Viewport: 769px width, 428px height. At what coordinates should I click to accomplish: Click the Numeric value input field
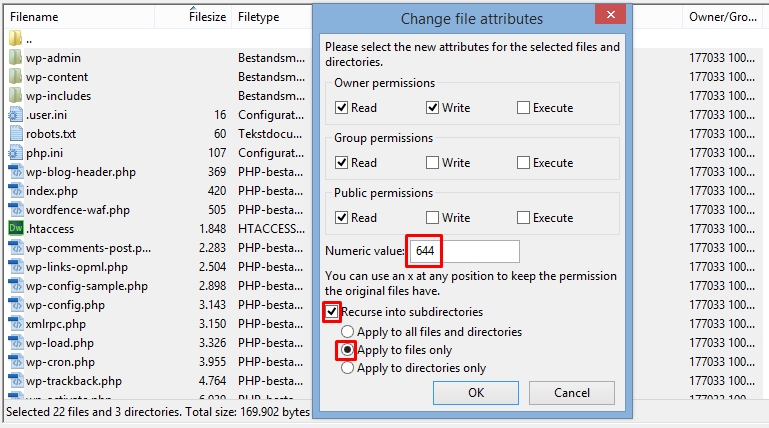coord(464,251)
